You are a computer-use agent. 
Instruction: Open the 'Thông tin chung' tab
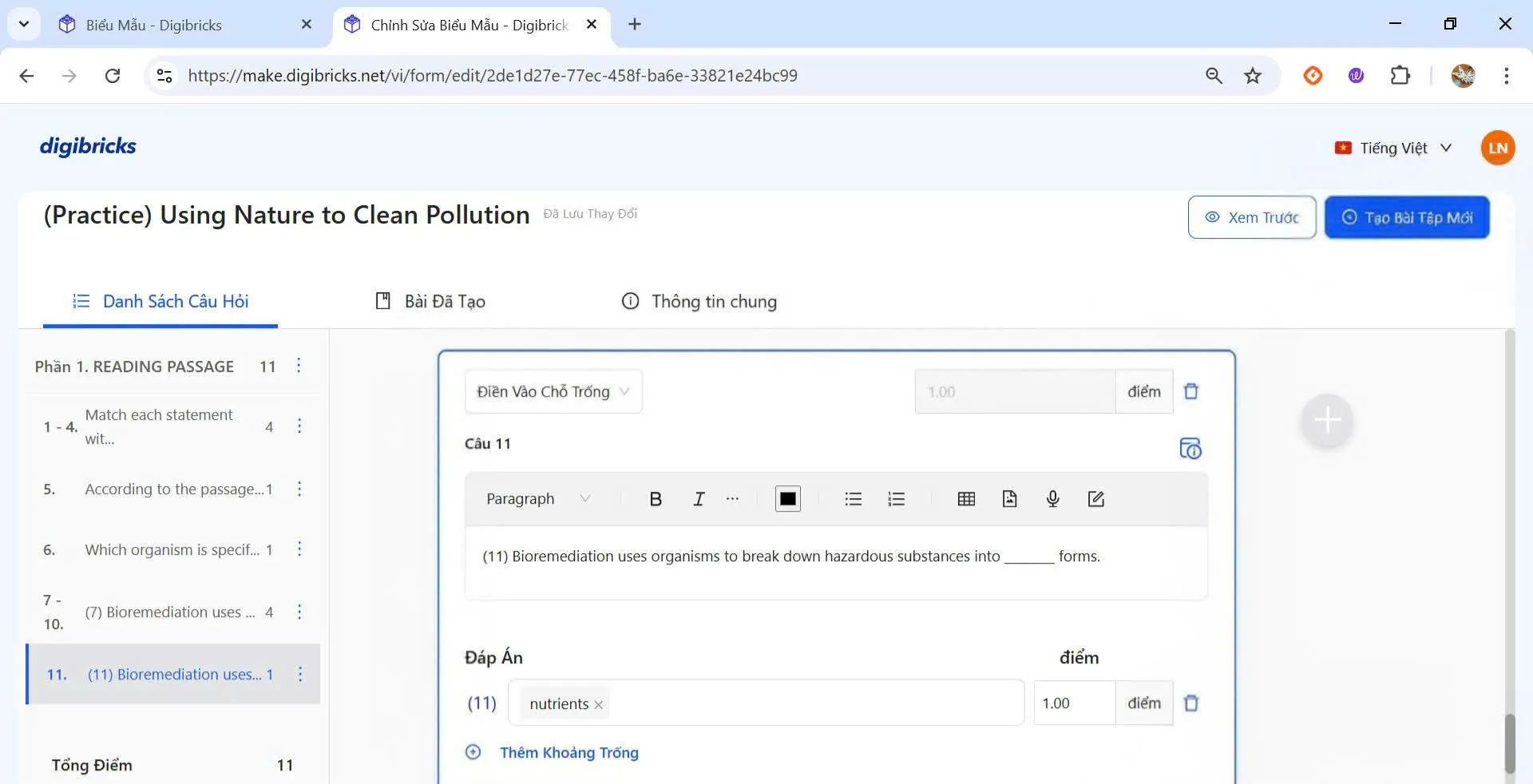click(x=699, y=302)
